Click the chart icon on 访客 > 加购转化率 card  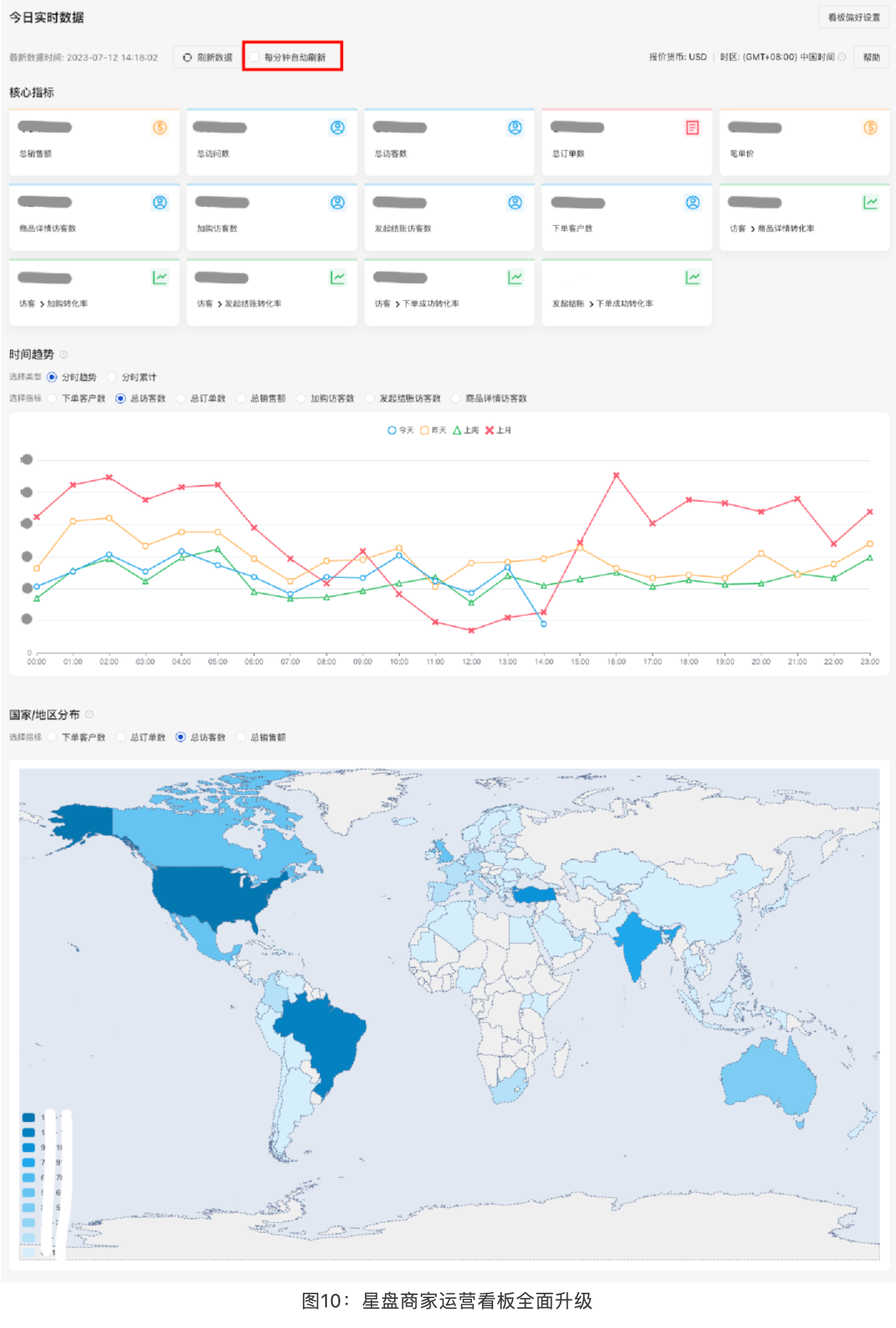pyautogui.click(x=160, y=277)
